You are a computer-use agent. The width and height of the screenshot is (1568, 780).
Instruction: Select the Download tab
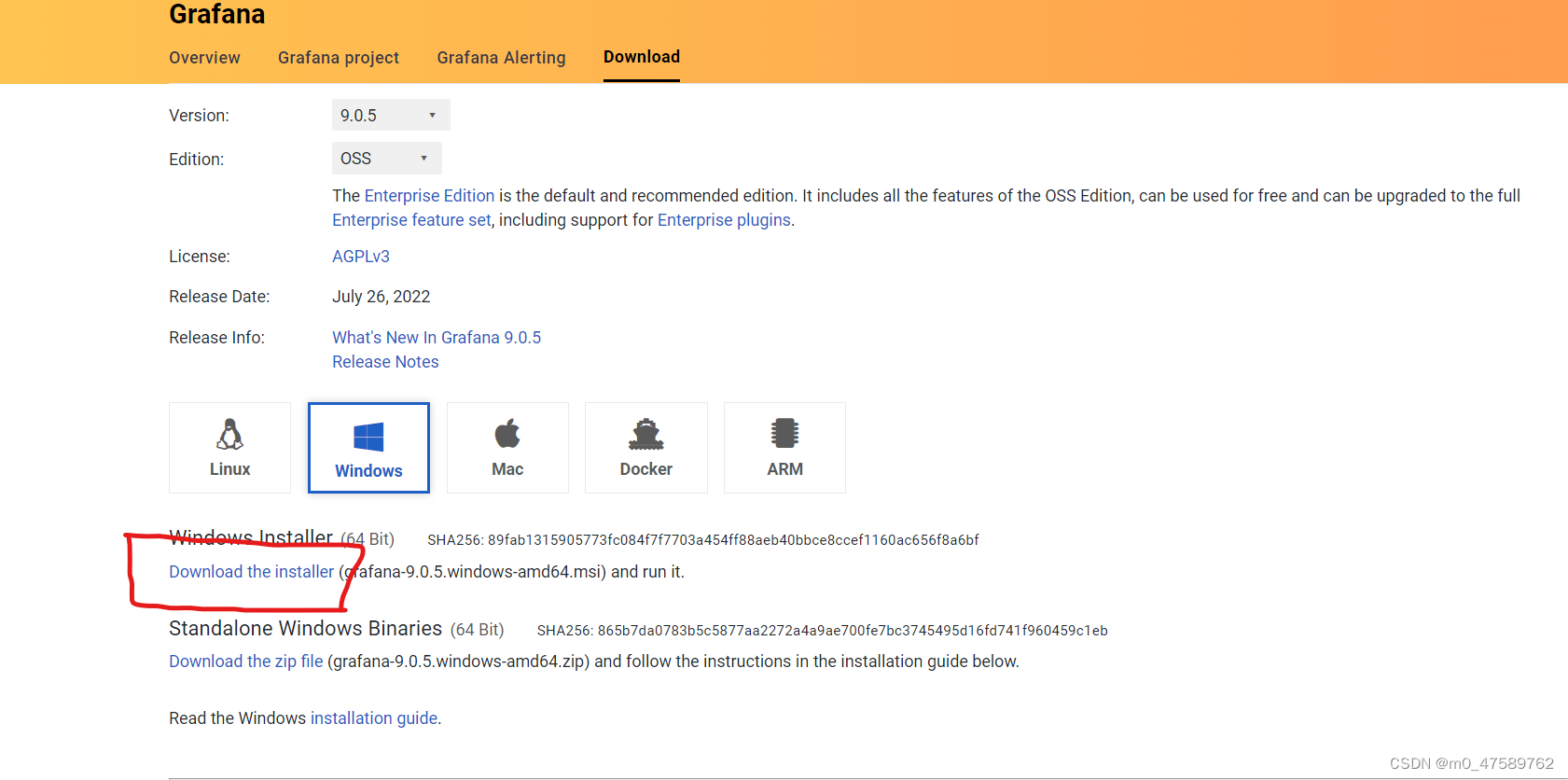click(642, 57)
